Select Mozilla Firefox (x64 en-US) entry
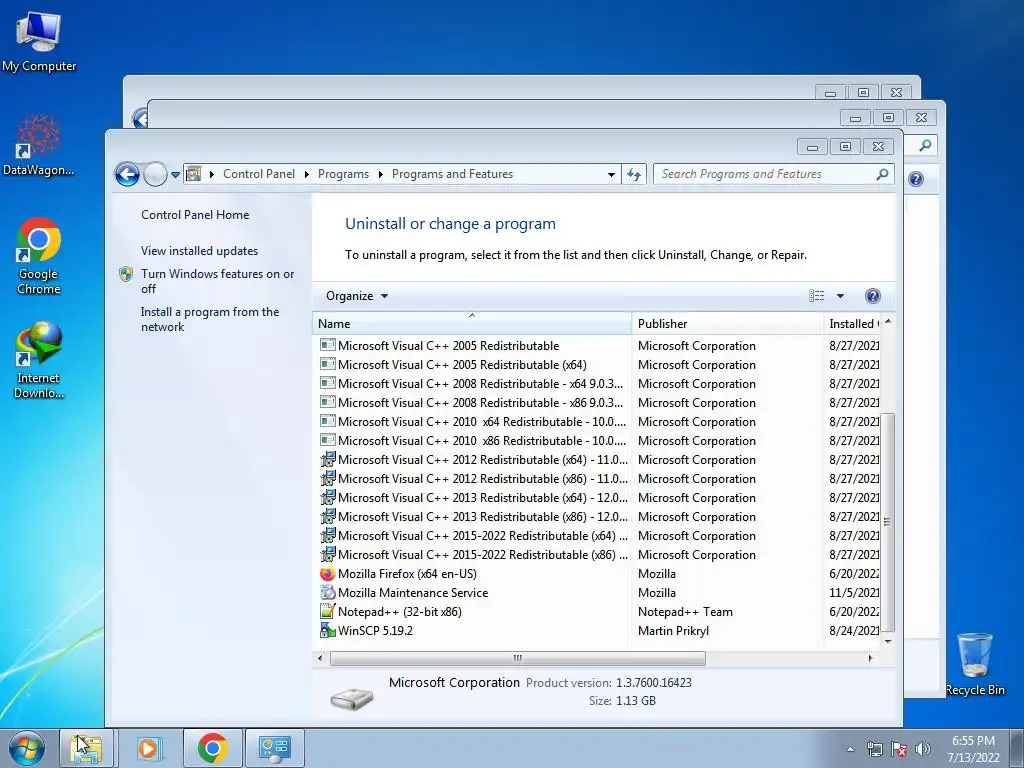The height and width of the screenshot is (768, 1024). click(407, 573)
